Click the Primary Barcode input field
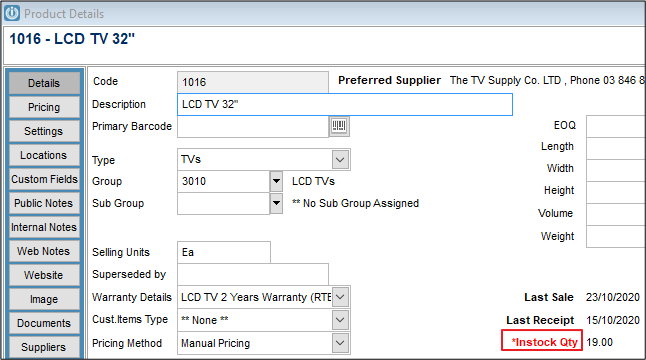646x360 pixels. [x=253, y=126]
